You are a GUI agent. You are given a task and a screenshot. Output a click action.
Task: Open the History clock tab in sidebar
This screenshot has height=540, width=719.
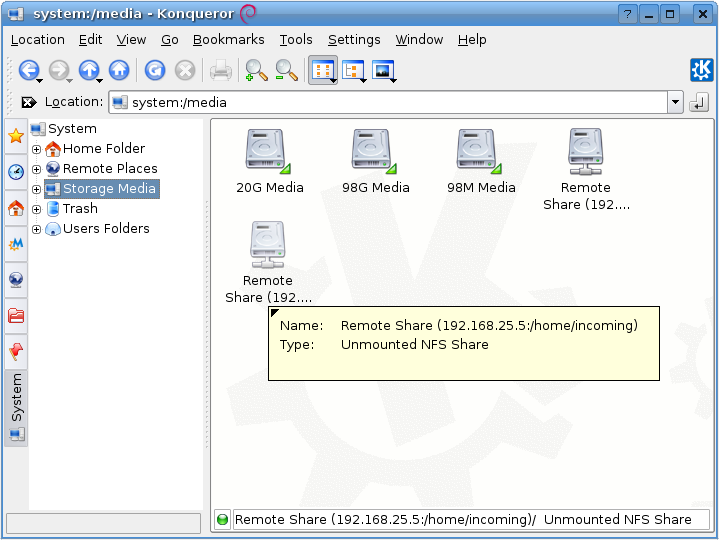[x=16, y=172]
